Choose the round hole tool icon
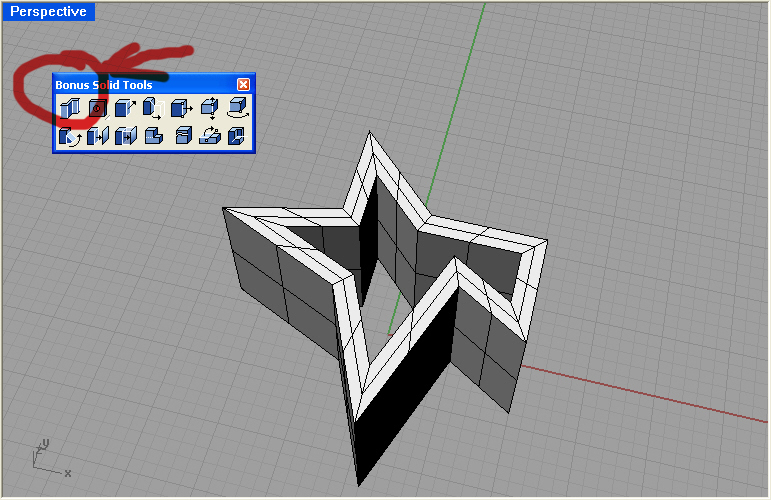The height and width of the screenshot is (500, 771). coord(97,109)
